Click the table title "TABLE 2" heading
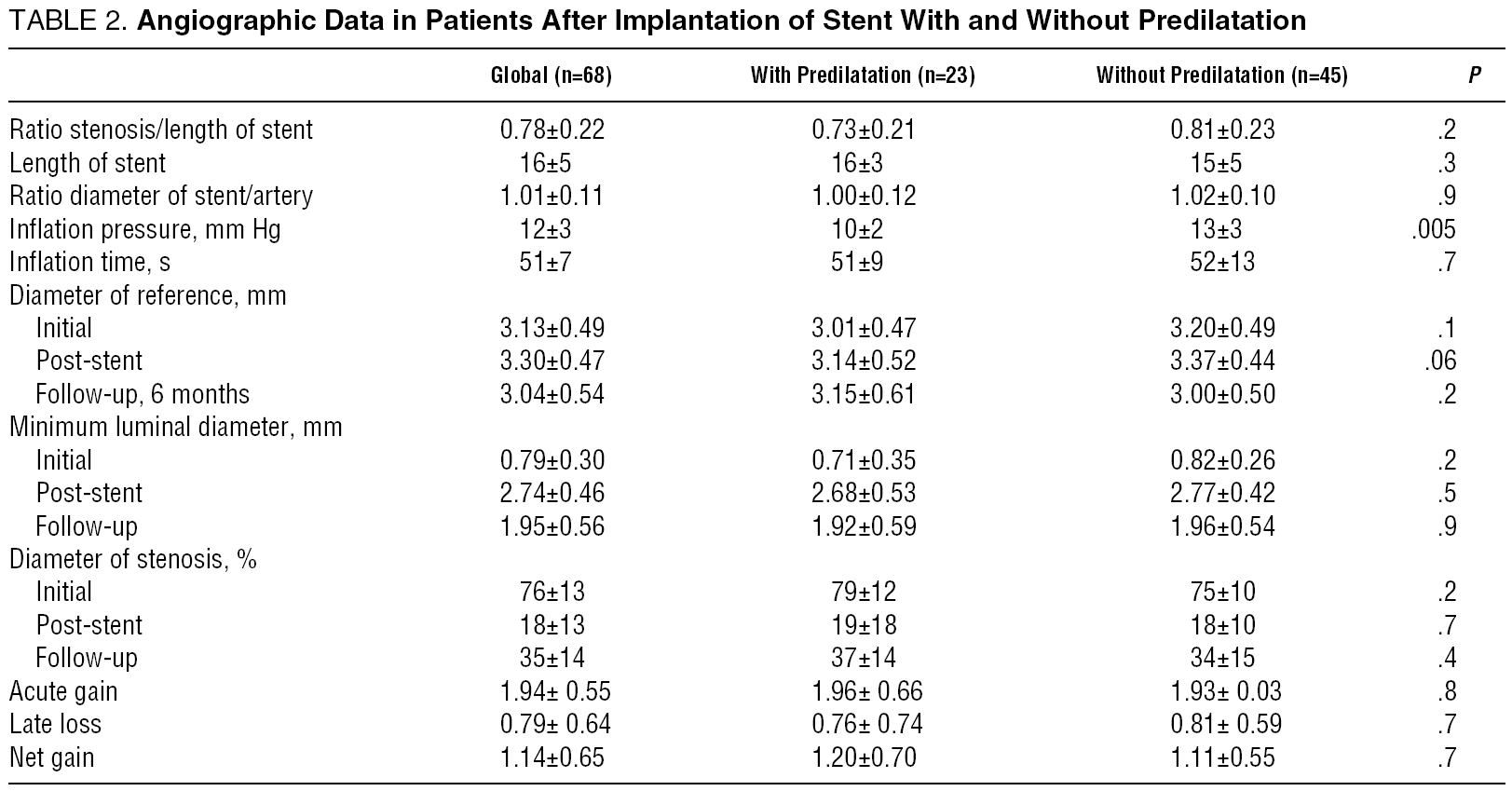The width and height of the screenshot is (1512, 791). (x=657, y=20)
